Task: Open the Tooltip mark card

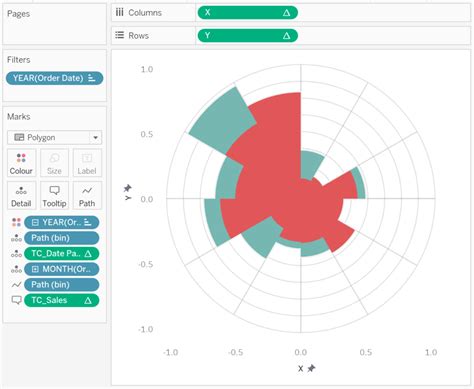Action: pyautogui.click(x=54, y=195)
